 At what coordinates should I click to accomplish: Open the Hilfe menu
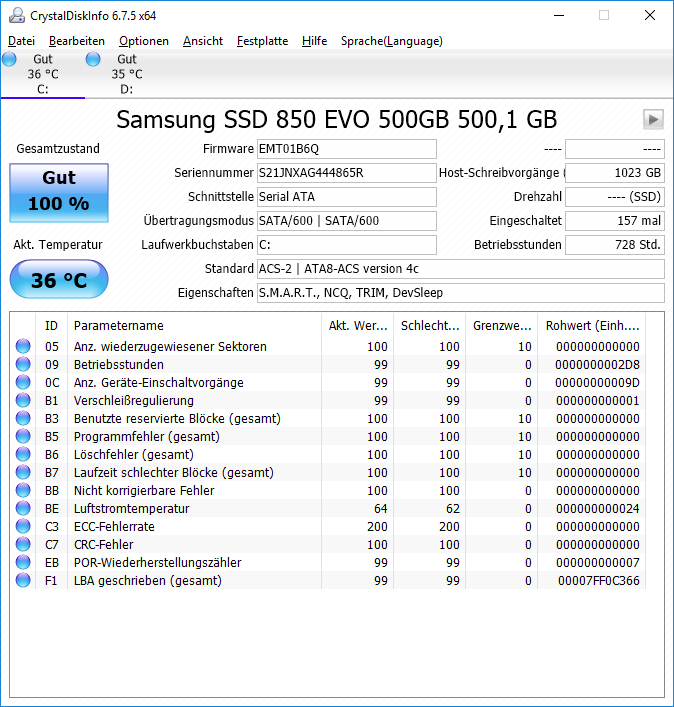tap(314, 41)
